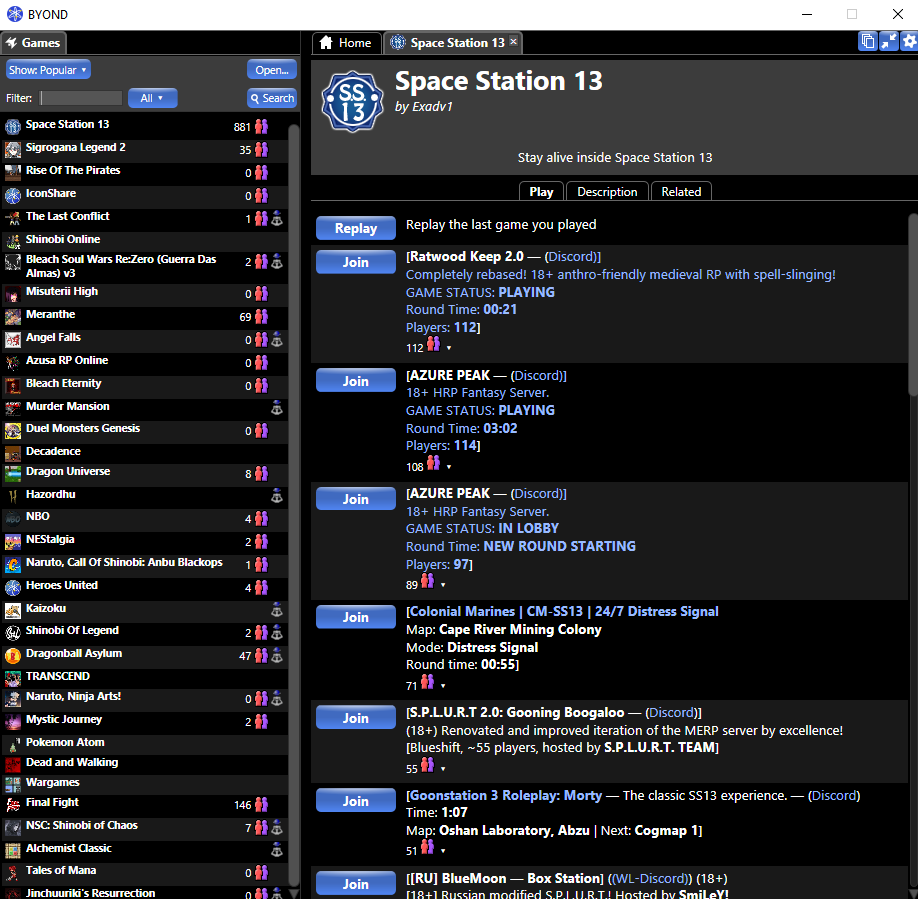
Task: Click the players icon next to Space Station 13's 881
Action: click(x=262, y=126)
